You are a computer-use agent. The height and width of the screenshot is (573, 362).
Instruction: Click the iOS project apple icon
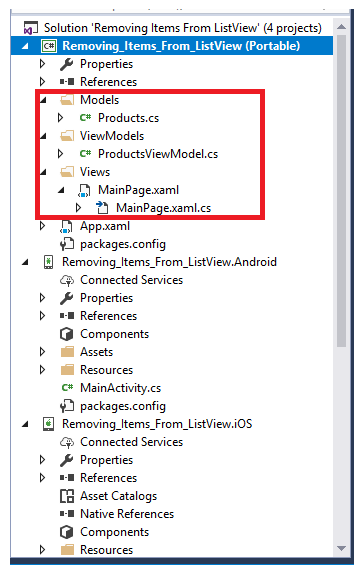48,424
